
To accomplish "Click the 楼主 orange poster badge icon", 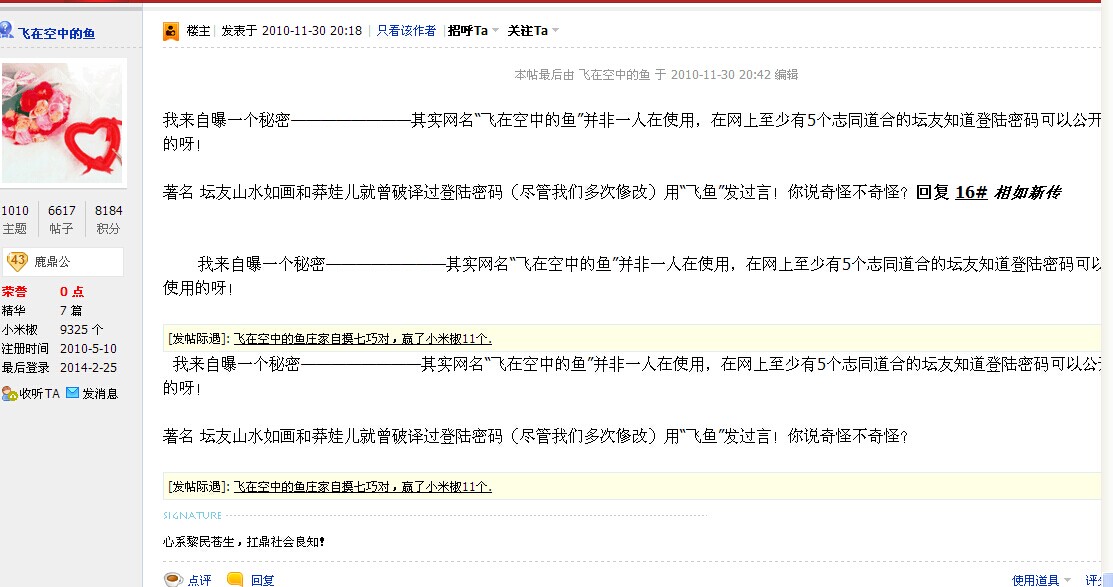I will [x=171, y=31].
